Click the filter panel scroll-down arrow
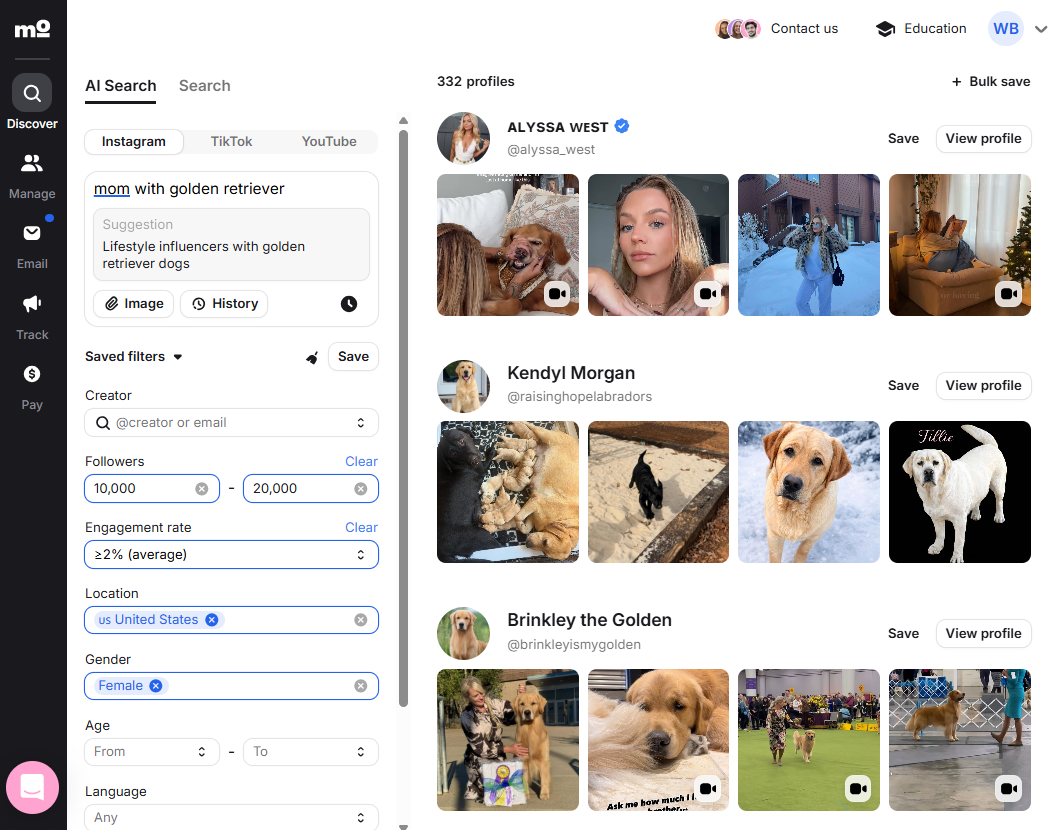The image size is (1055, 830). pos(403,827)
